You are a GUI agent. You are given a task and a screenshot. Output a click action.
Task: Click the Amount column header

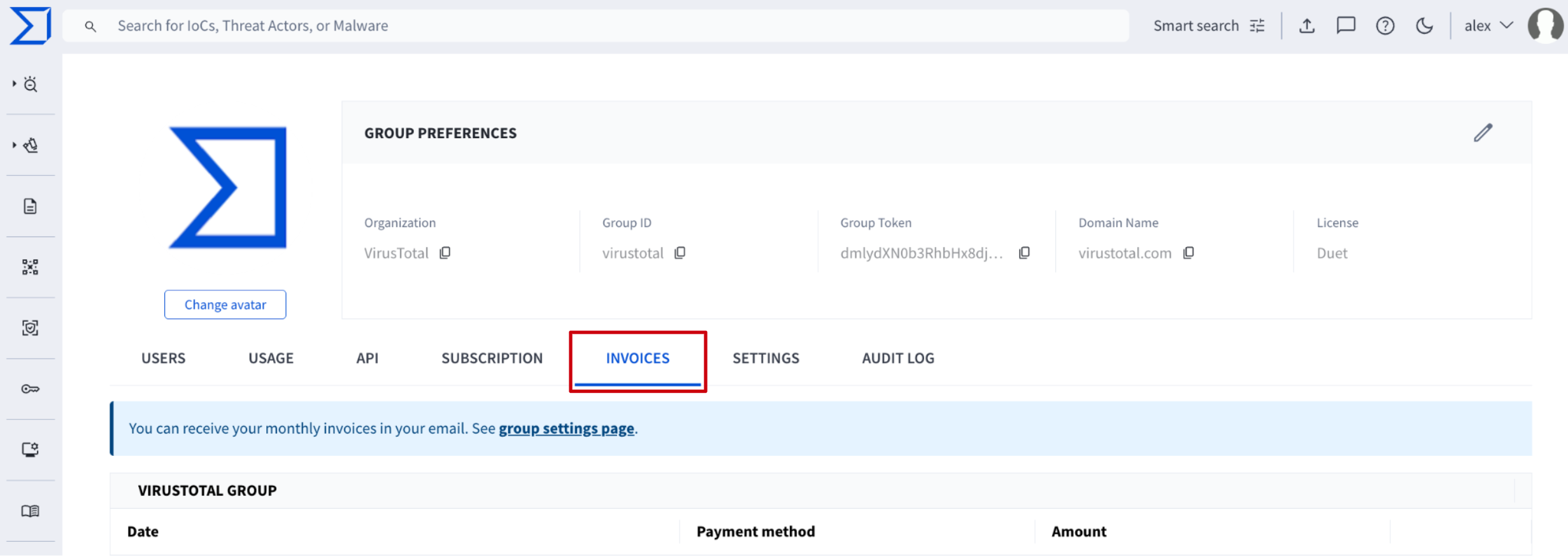(x=1079, y=532)
